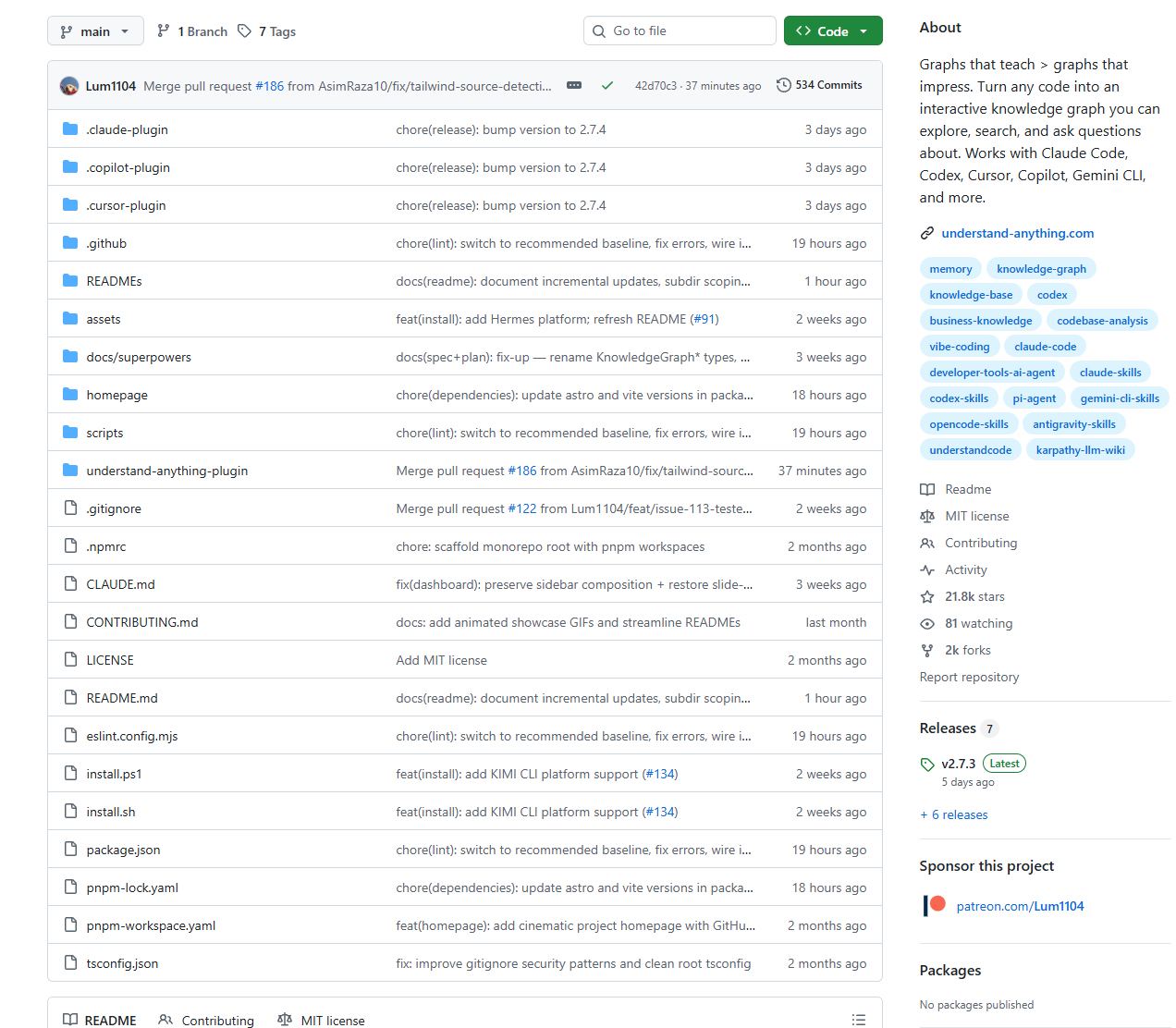Image resolution: width=1176 pixels, height=1028 pixels.
Task: Open the .copilot-plugin folder
Action: [x=129, y=167]
